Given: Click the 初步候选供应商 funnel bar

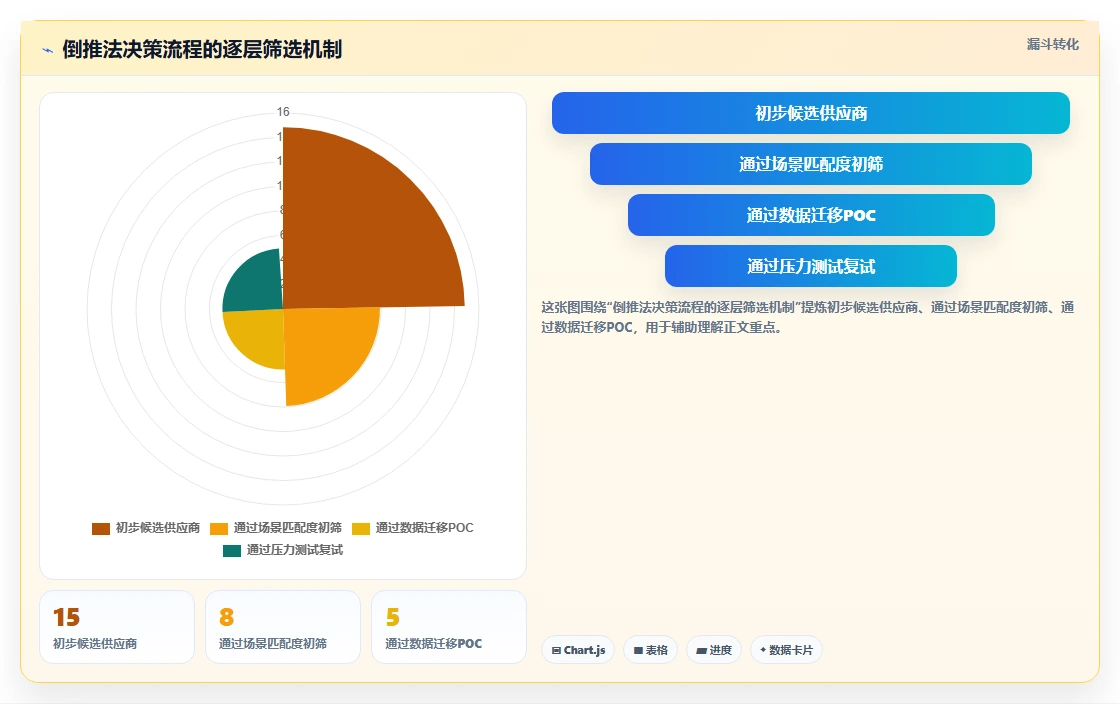Looking at the screenshot, I should [811, 113].
